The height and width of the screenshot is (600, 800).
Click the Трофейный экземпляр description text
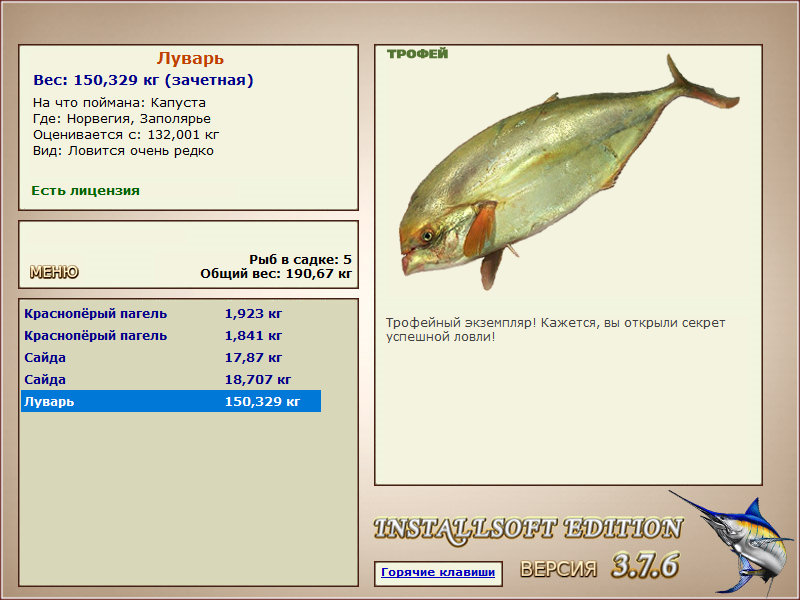(x=555, y=330)
